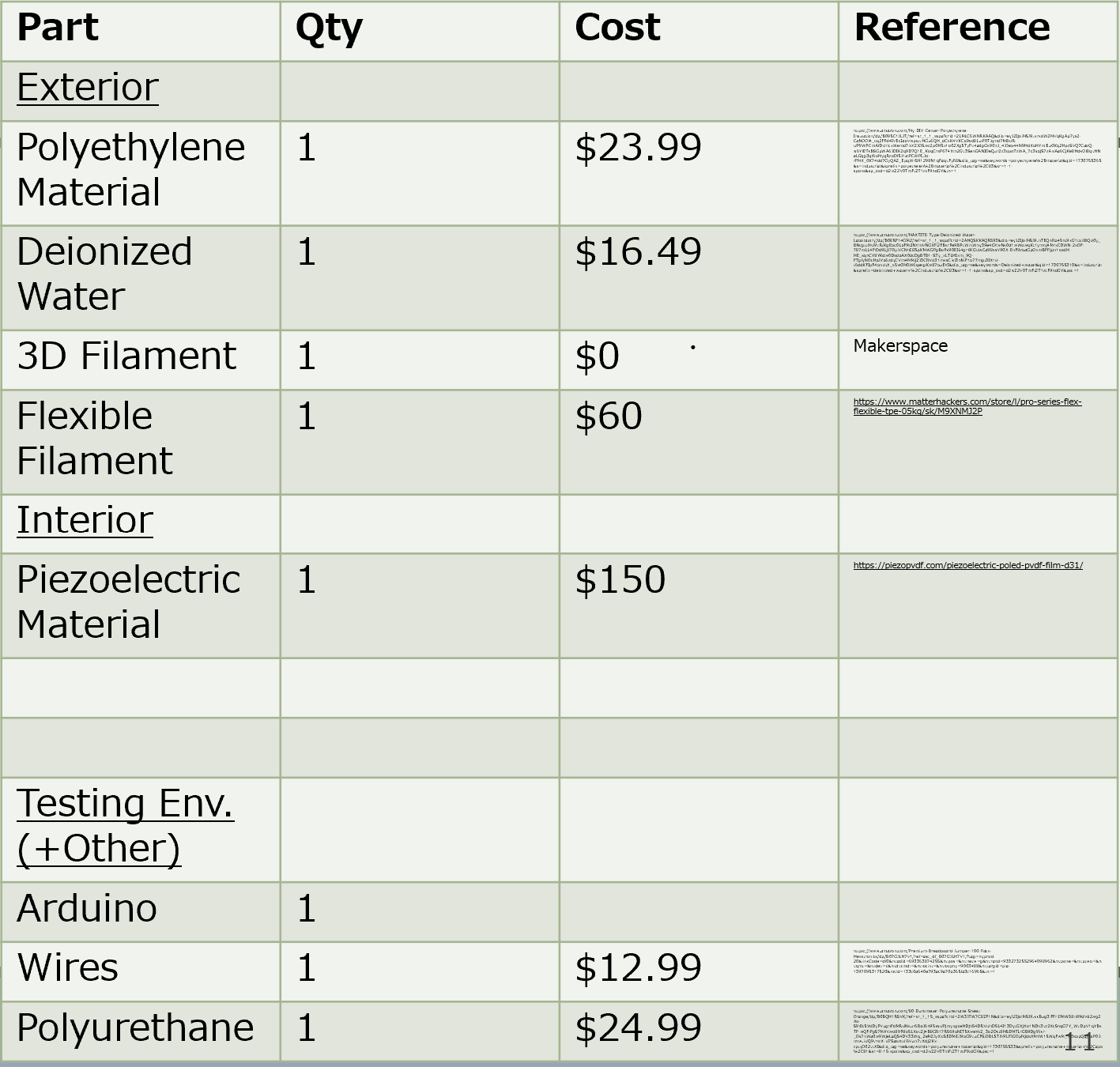This screenshot has width=1120, height=1067.
Task: Open the piezopvdf.com PVDF film link
Action: [x=968, y=565]
